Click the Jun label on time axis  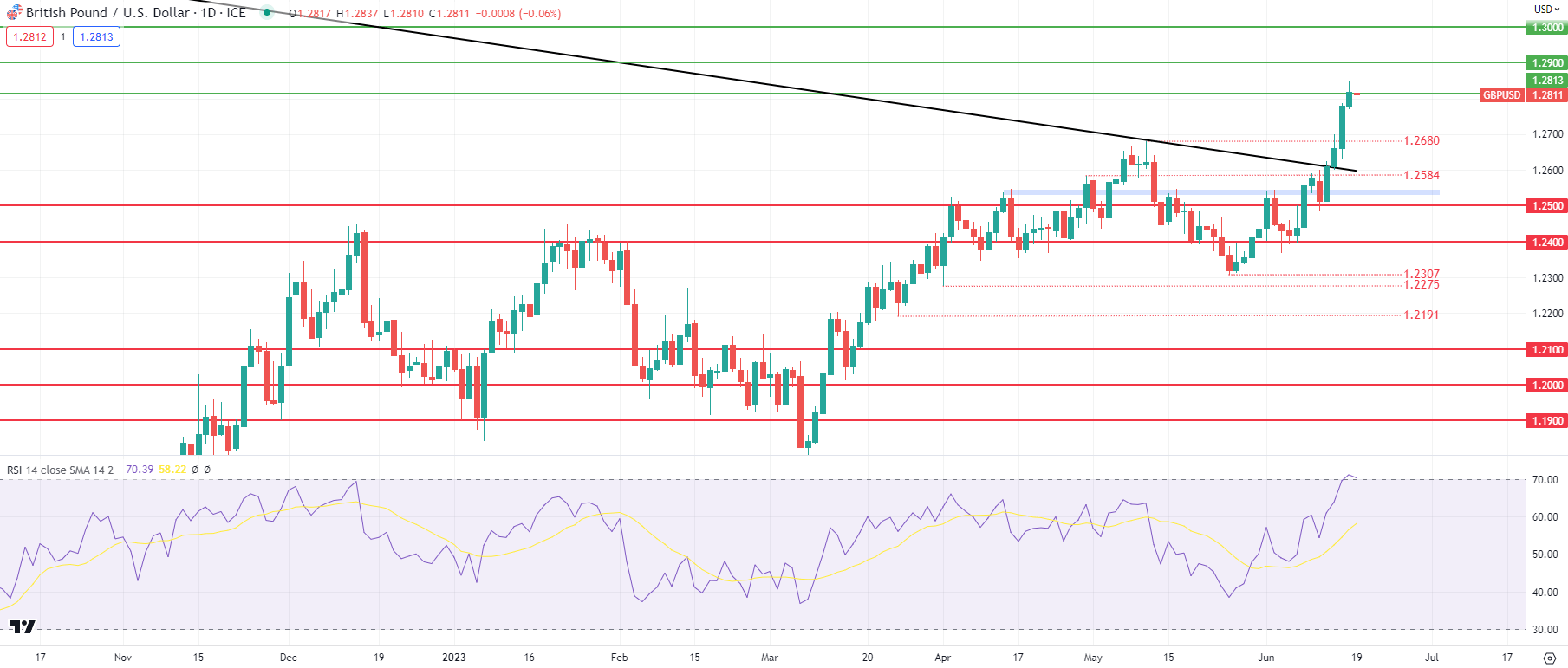[x=1266, y=658]
